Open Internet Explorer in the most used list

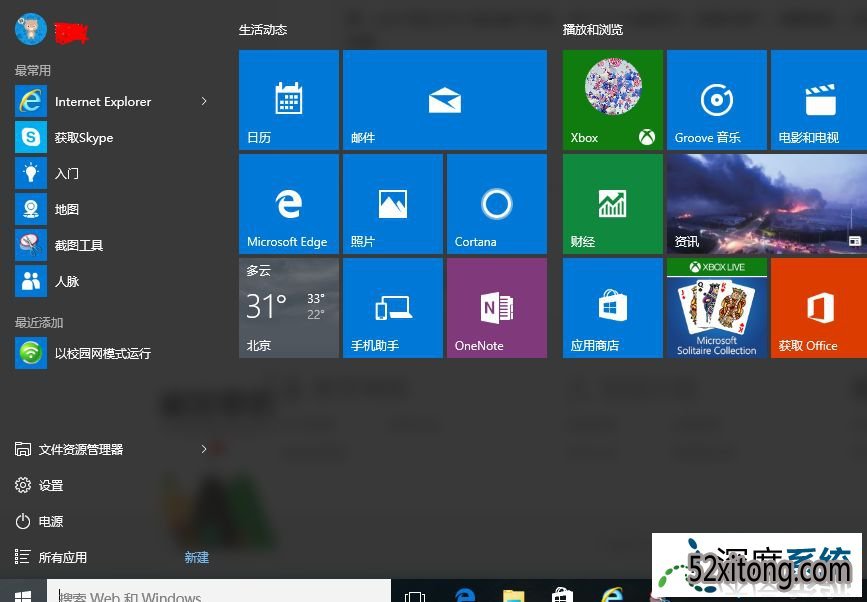[111, 101]
